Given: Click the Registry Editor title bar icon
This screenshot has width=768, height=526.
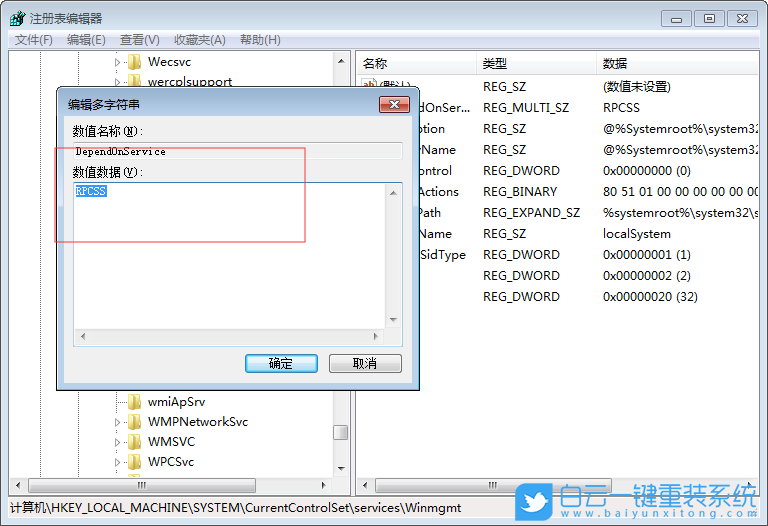Looking at the screenshot, I should tap(18, 19).
